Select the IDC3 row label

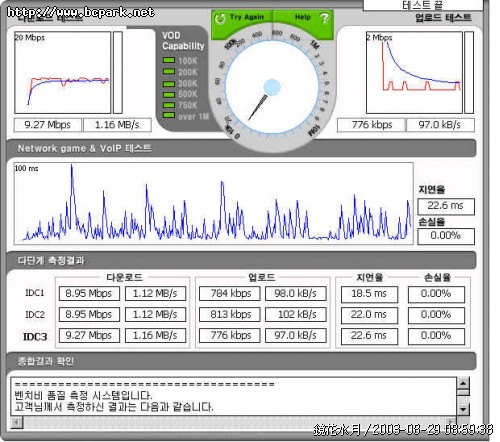[x=35, y=337]
